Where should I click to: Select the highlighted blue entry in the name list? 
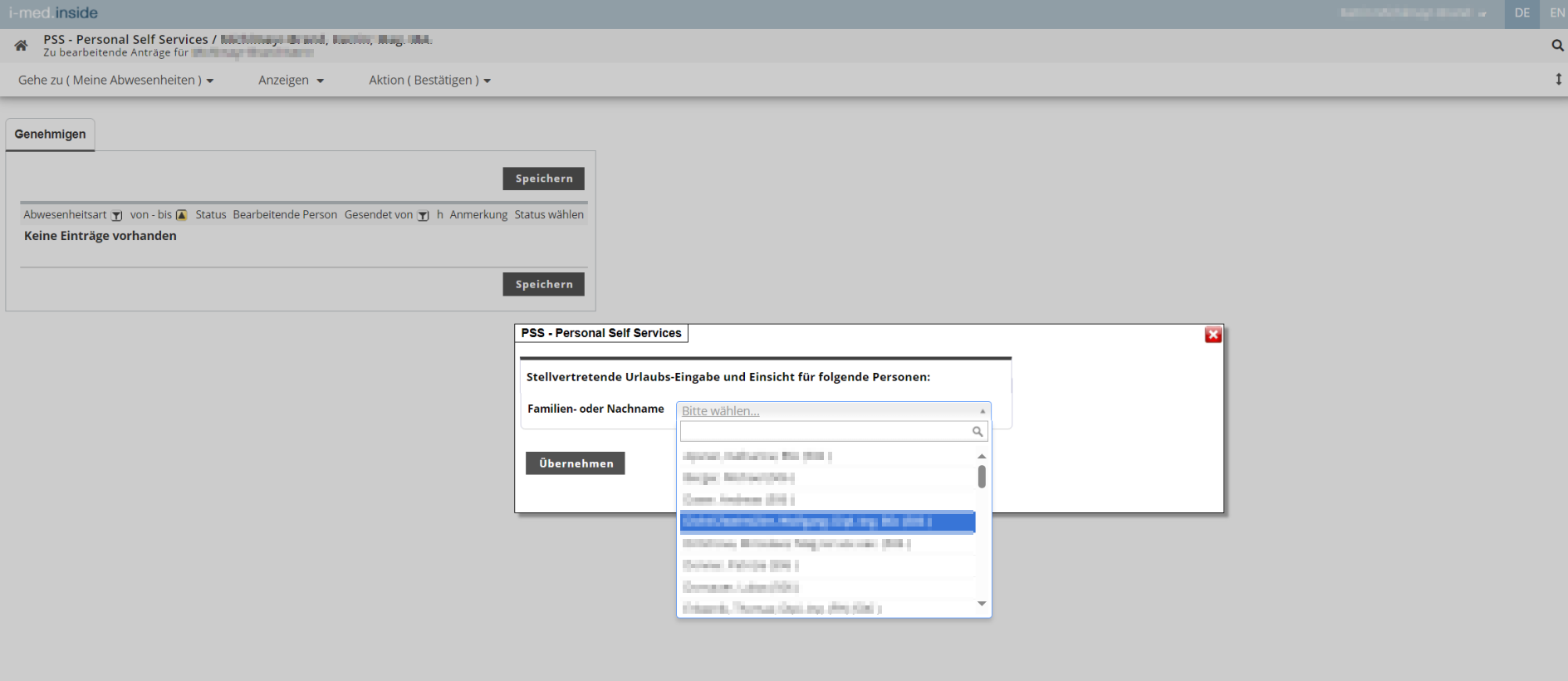tap(826, 522)
